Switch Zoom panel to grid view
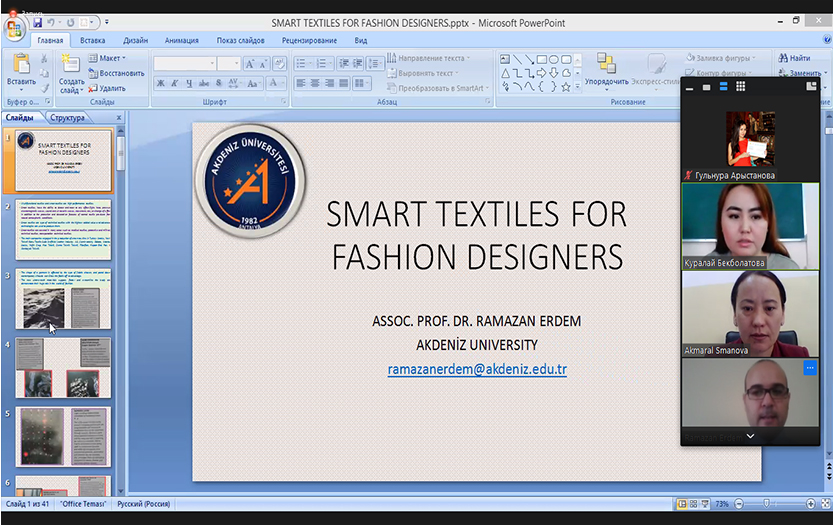The width and height of the screenshot is (833, 525). point(741,87)
